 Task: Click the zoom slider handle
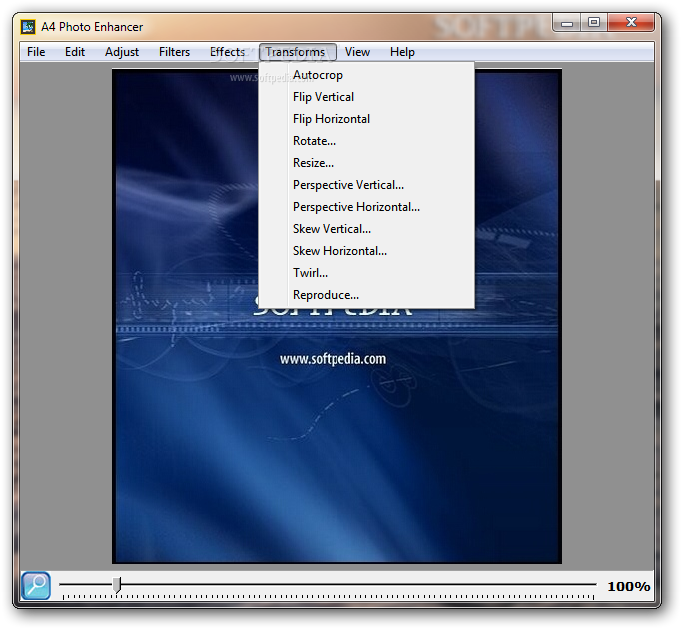pyautogui.click(x=117, y=585)
